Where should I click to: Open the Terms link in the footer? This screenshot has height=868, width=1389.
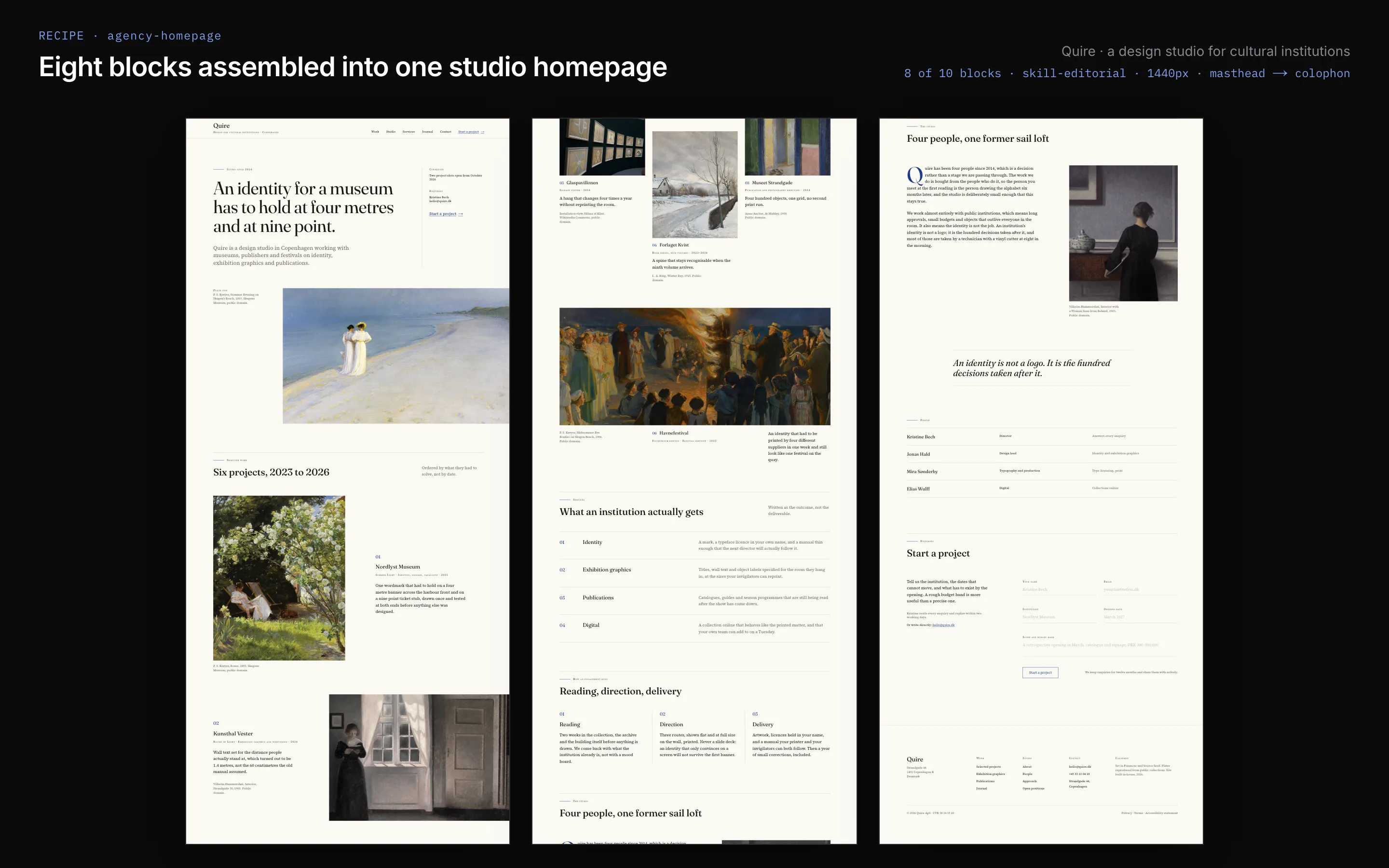point(1139,813)
